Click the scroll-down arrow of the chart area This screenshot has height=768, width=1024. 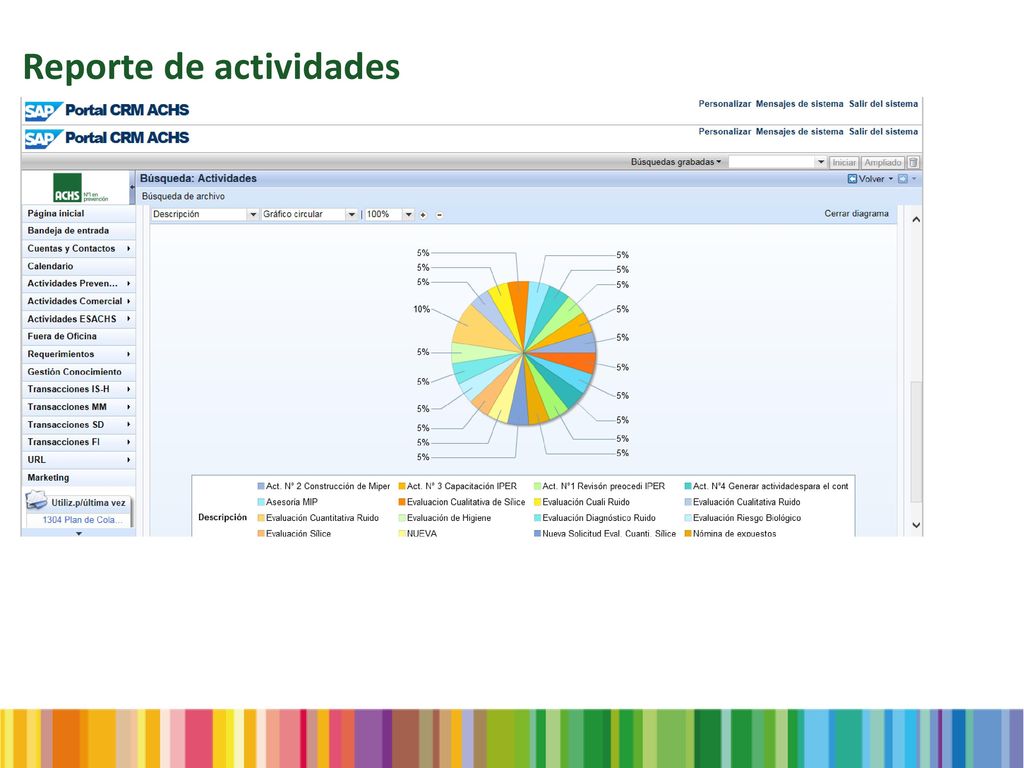tap(916, 525)
